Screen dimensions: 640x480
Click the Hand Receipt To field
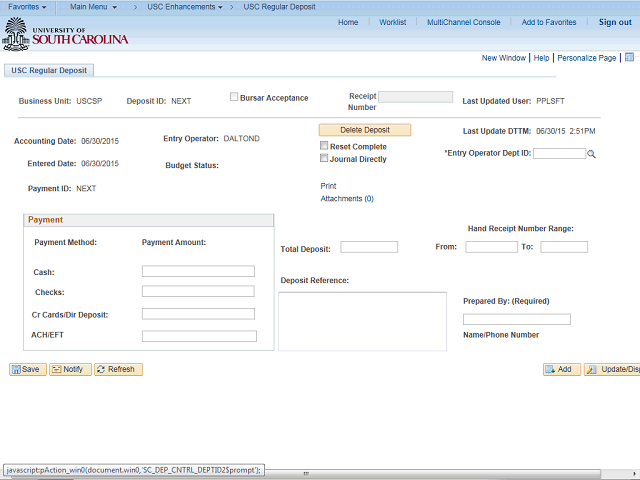click(x=564, y=247)
